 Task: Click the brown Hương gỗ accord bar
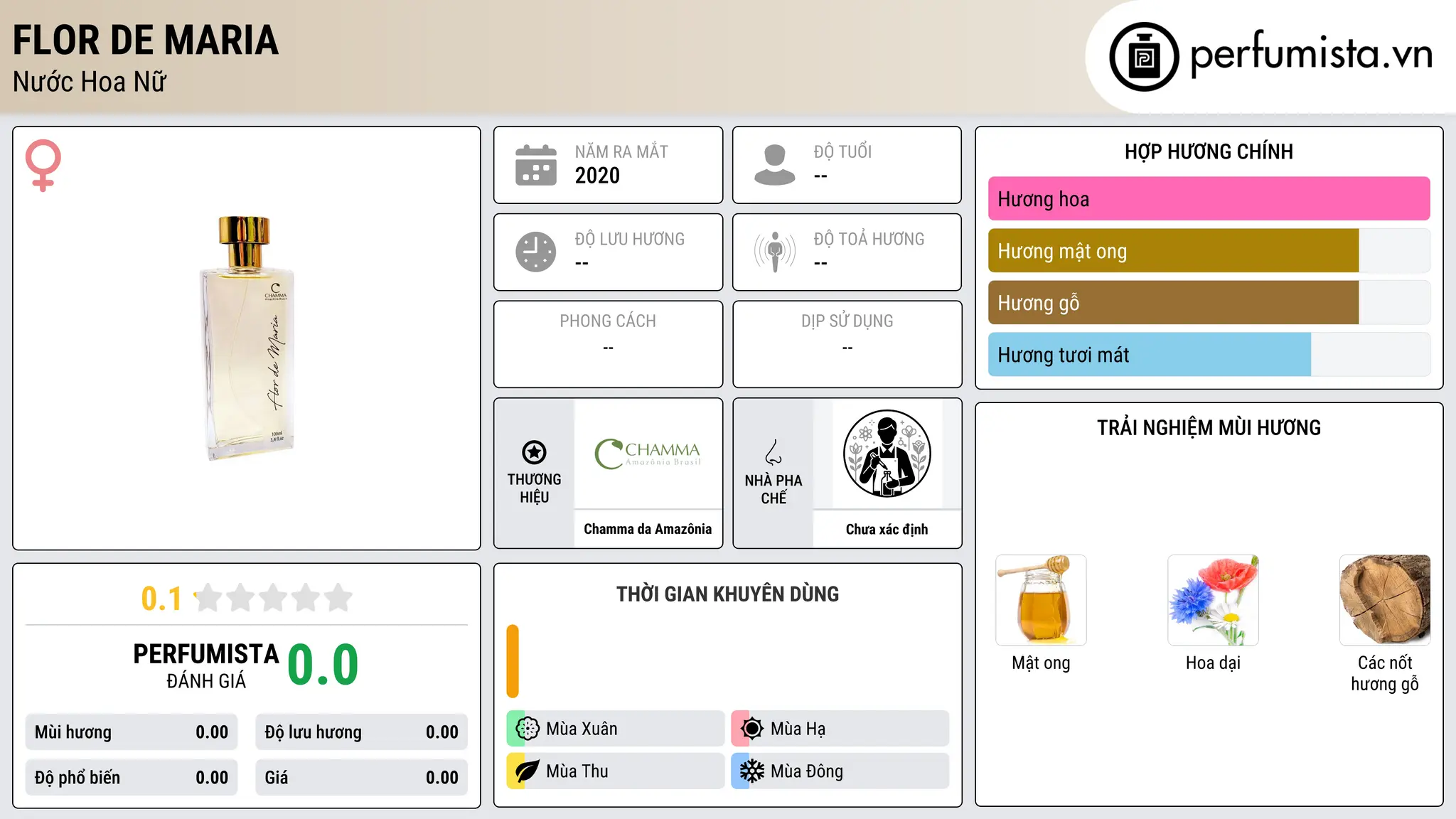click(1209, 303)
